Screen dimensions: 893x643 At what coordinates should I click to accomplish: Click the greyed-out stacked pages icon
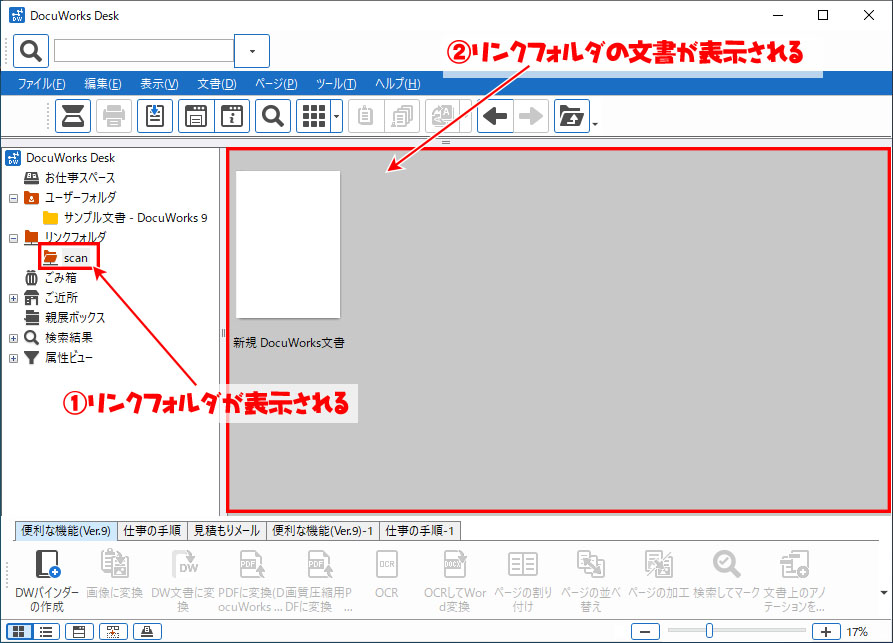(402, 116)
